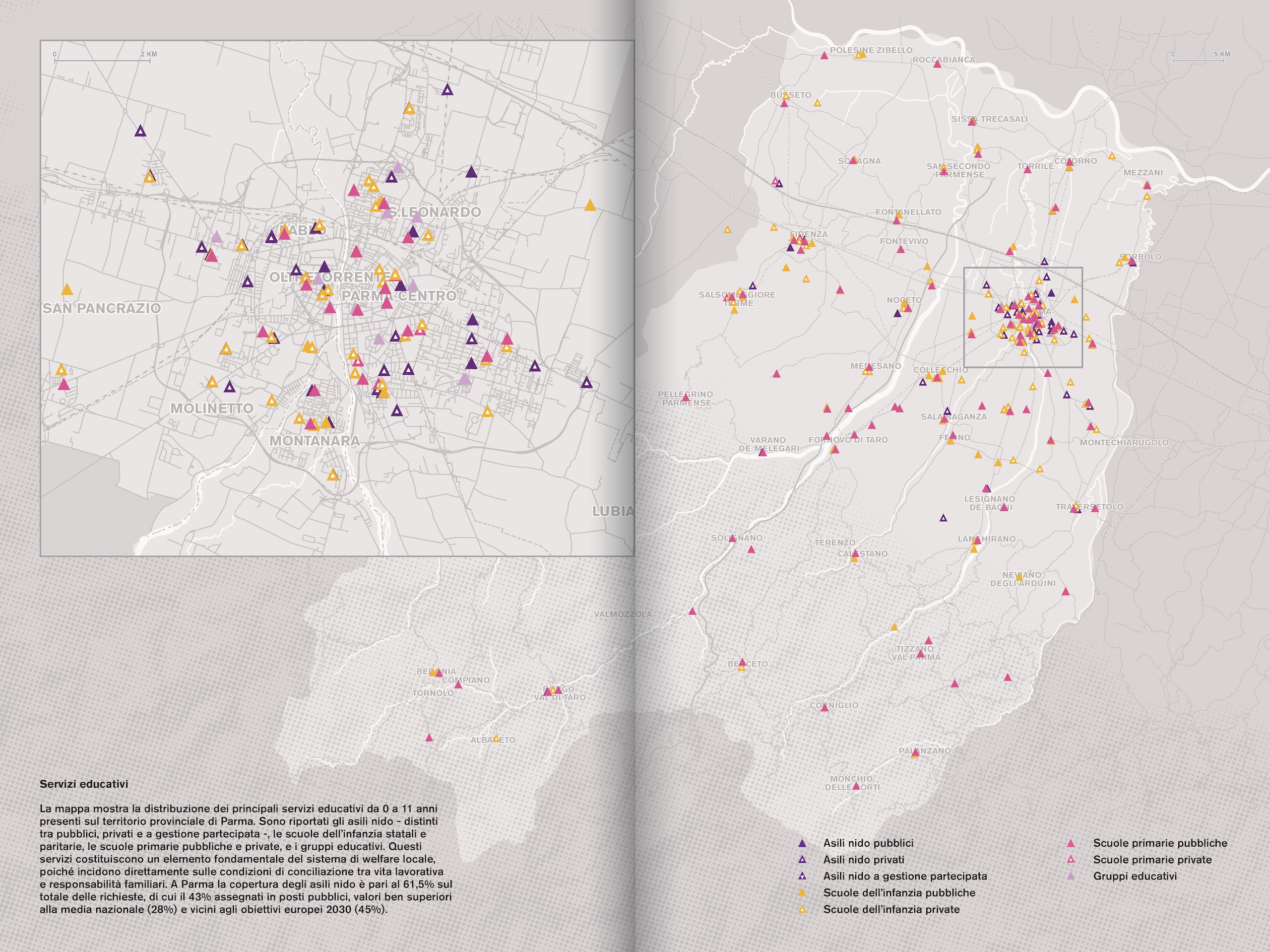
Task: Click the Asili nido a gestione partecipata legend icon
Action: pyautogui.click(x=803, y=876)
